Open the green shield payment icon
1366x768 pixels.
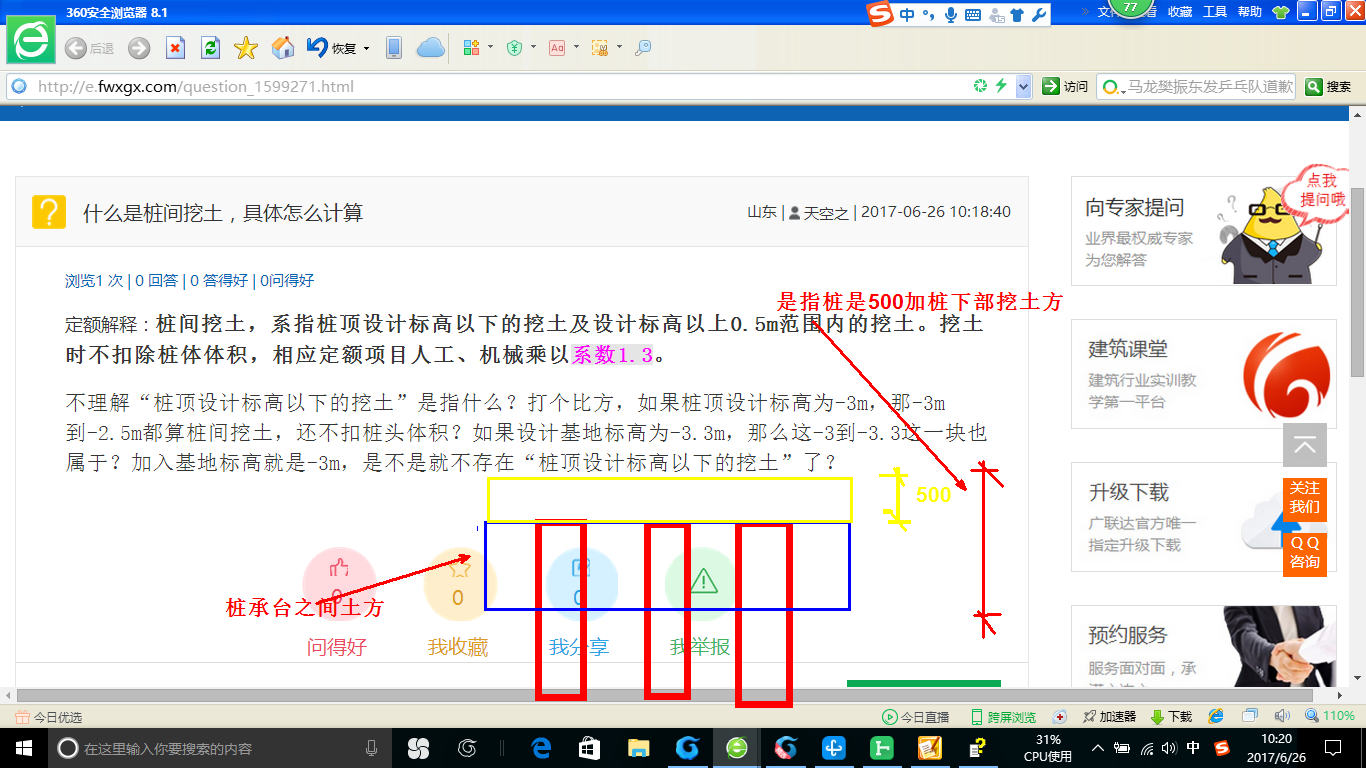(515, 48)
